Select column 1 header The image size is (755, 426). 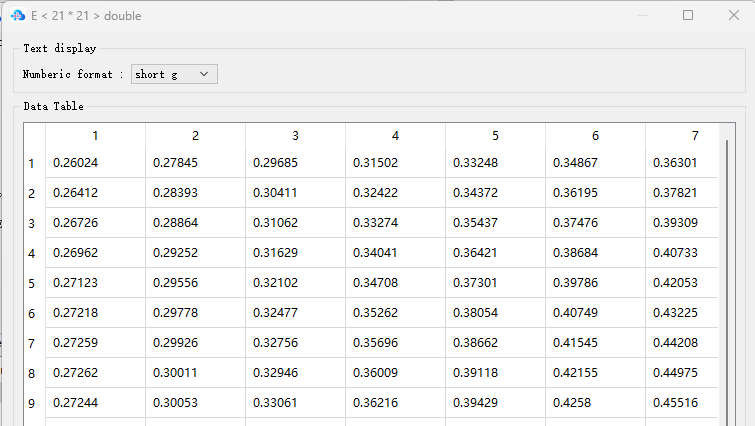click(95, 136)
